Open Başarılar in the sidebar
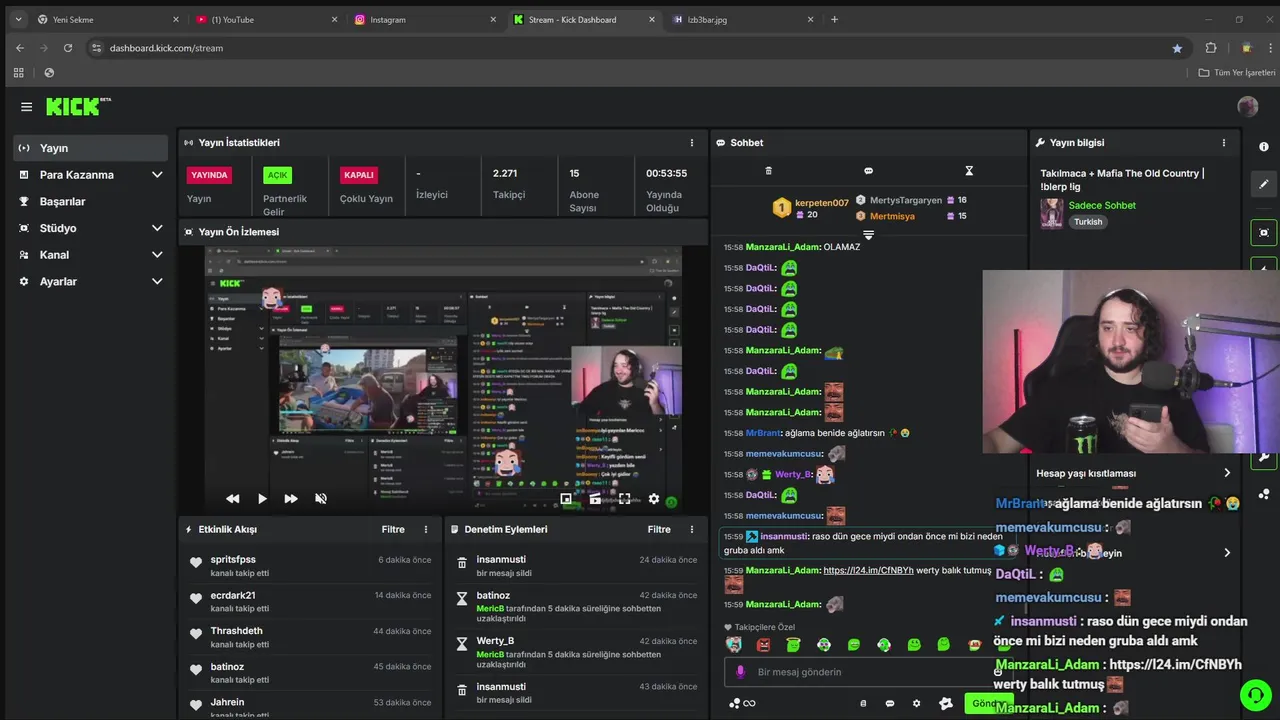Screen dimensions: 1280x720 (92, 201)
